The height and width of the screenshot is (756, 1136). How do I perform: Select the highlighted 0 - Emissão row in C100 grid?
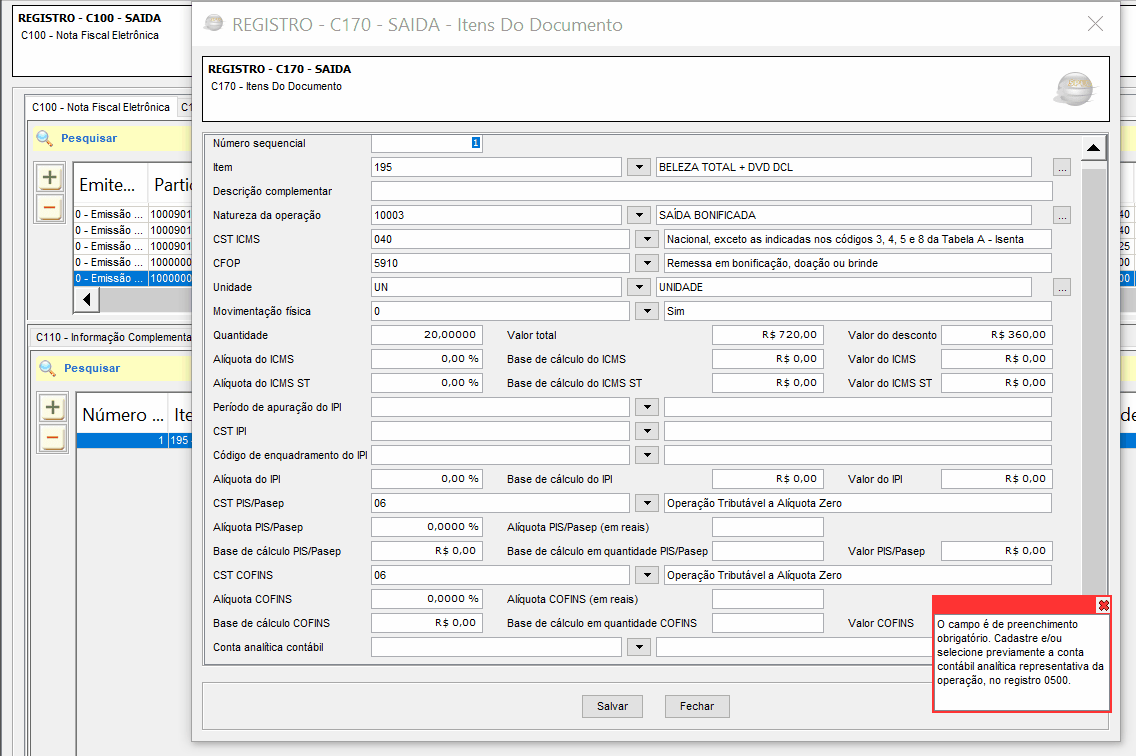(x=133, y=278)
